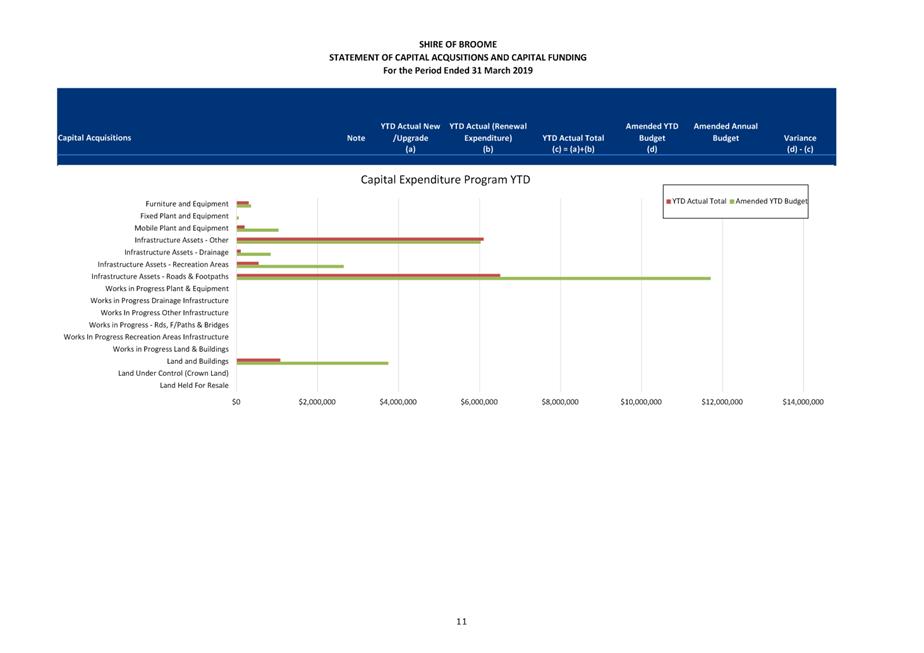Click the $14,000,000 axis value
Screen dimensions: 924x653
click(802, 402)
